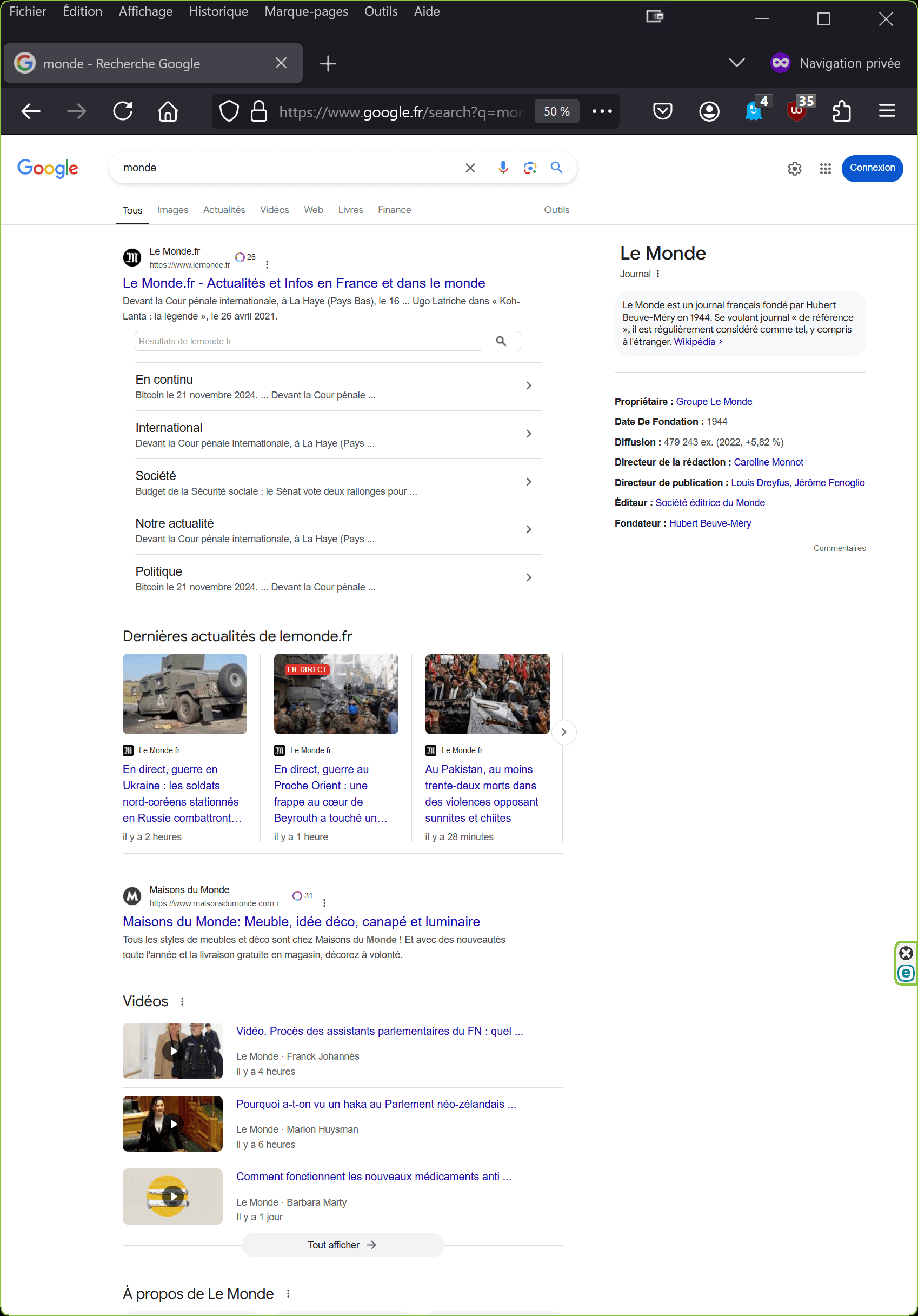918x1316 pixels.
Task: Click Commentaires feedback link
Action: 840,549
